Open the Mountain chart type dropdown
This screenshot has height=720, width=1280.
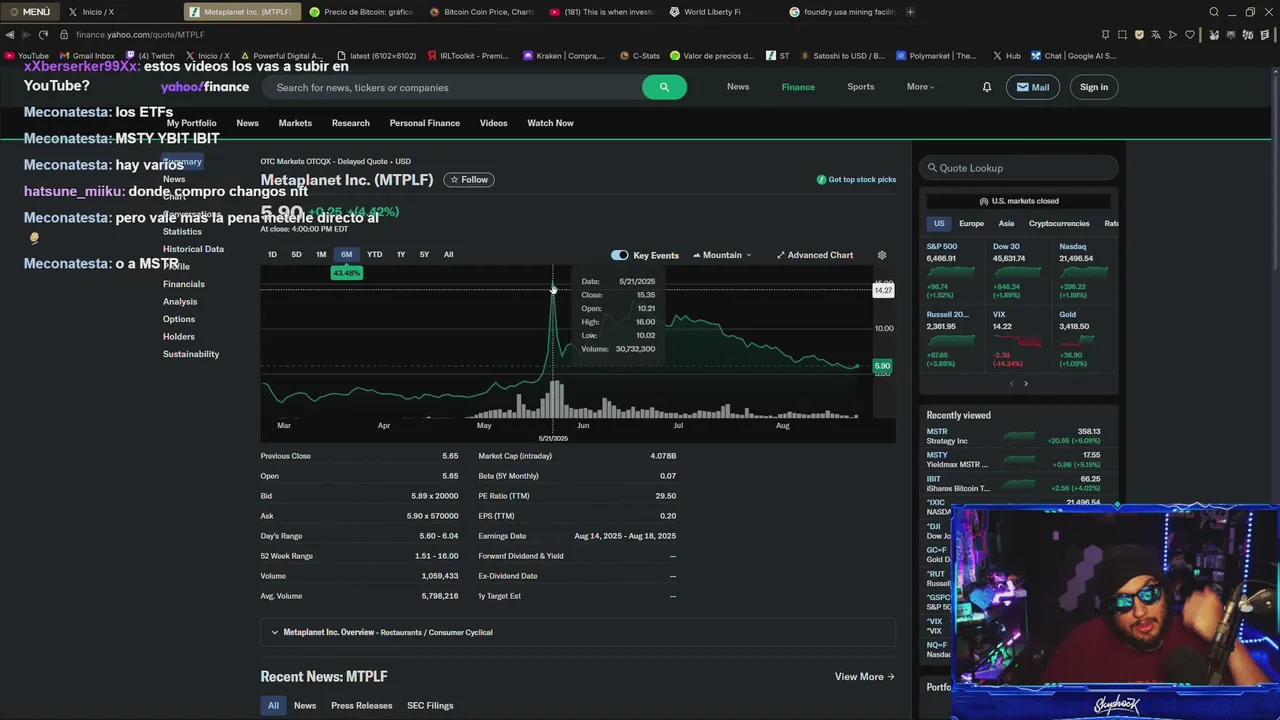click(722, 255)
